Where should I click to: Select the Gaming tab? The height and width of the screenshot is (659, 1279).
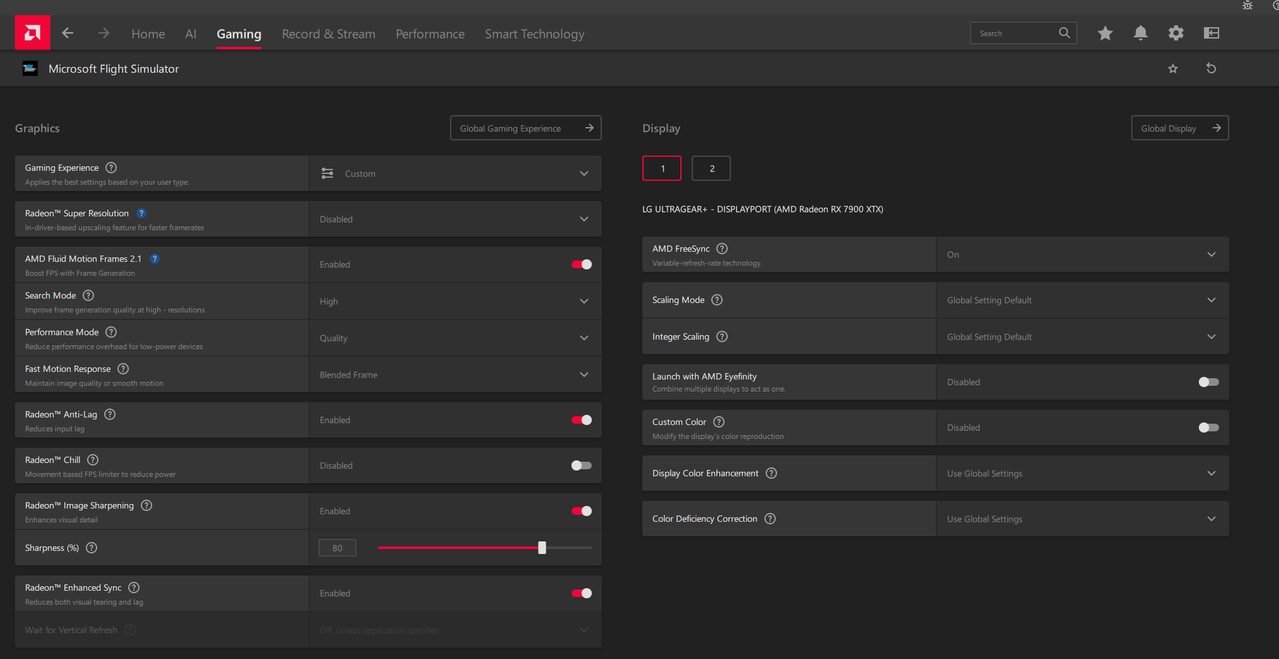(x=239, y=33)
